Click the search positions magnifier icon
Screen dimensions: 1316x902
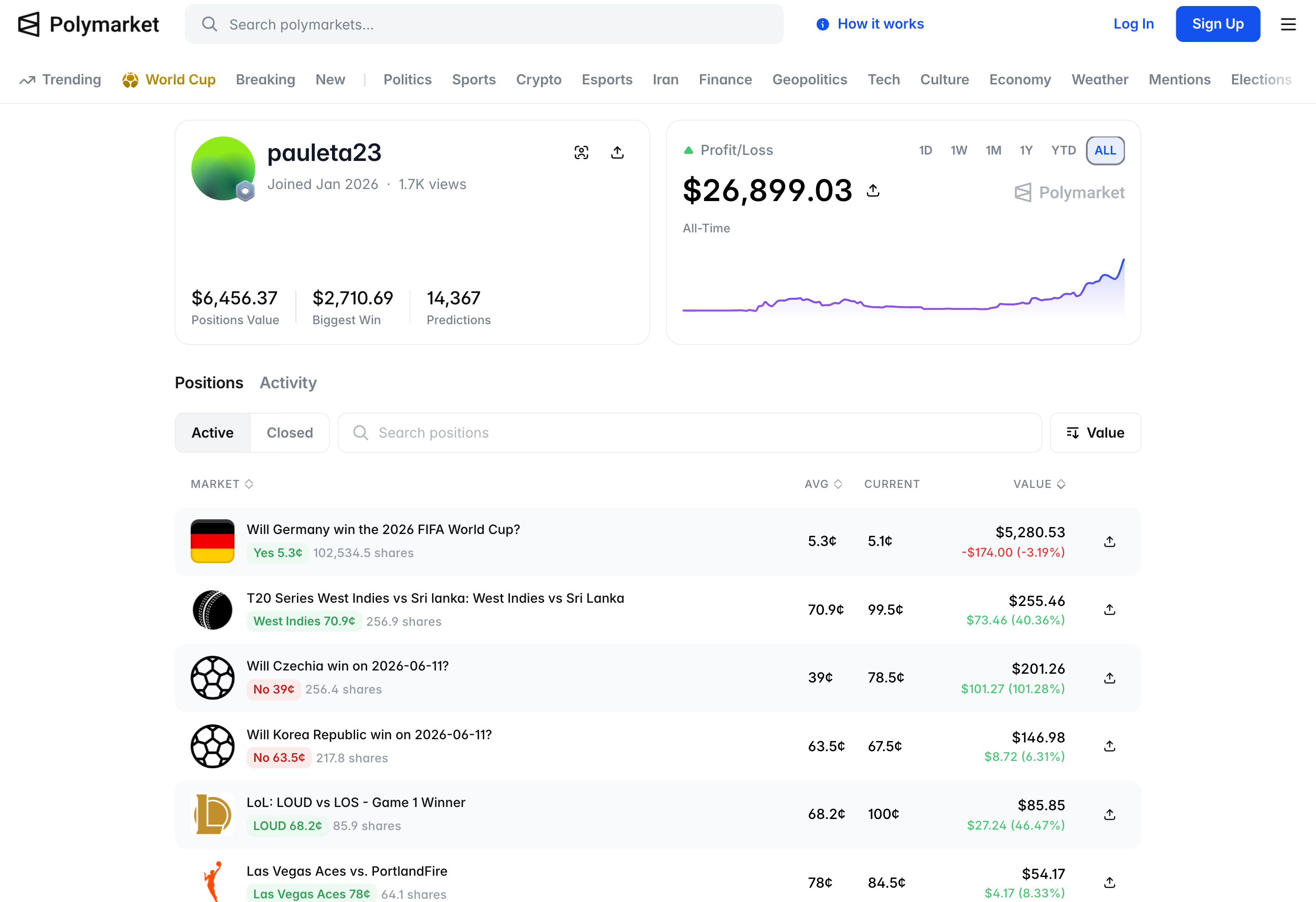361,433
